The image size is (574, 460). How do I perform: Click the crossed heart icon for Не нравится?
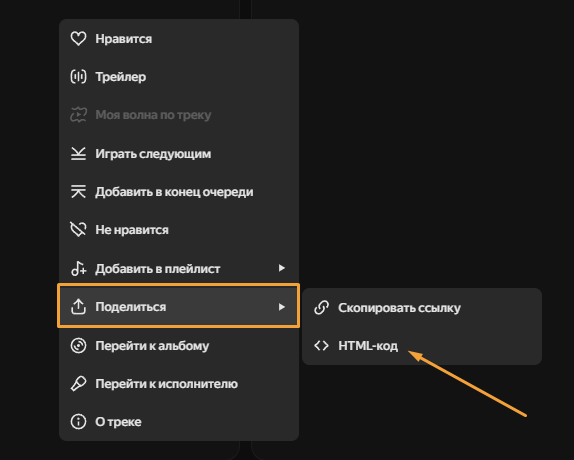(78, 229)
